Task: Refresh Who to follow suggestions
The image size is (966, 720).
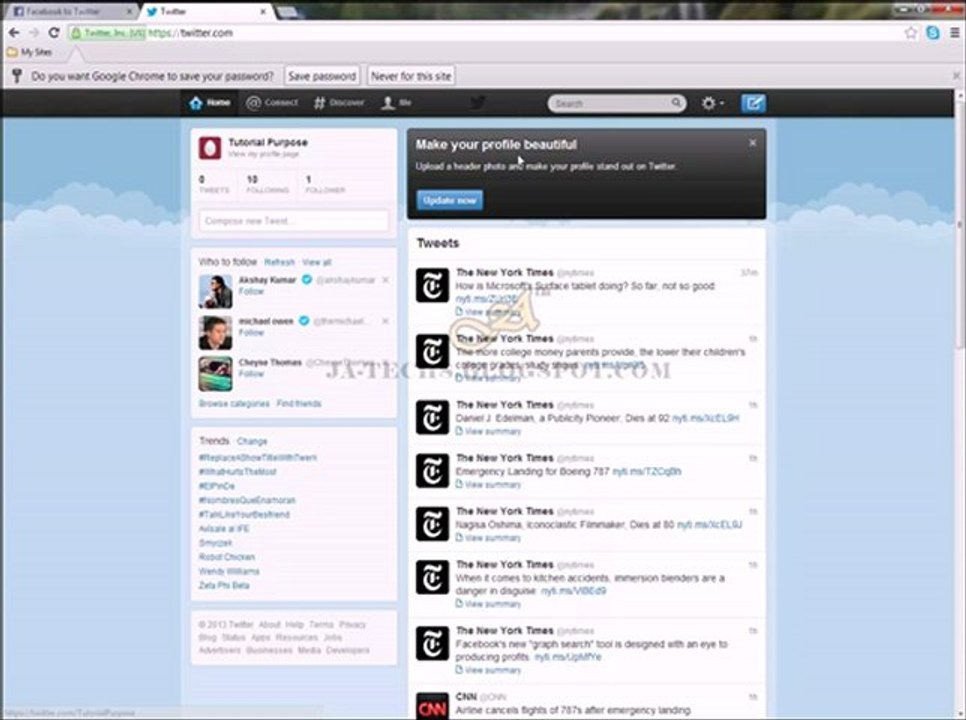Action: click(x=279, y=262)
